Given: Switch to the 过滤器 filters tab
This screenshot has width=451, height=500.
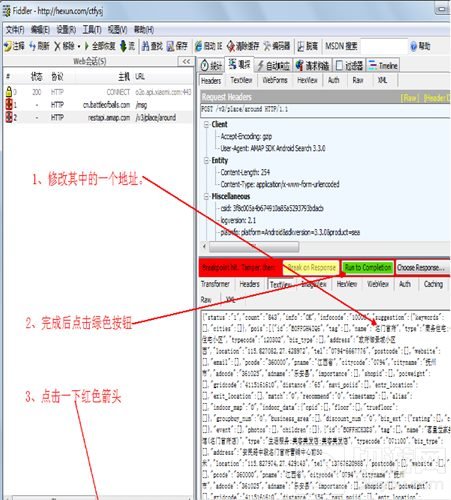Looking at the screenshot, I should 349,66.
